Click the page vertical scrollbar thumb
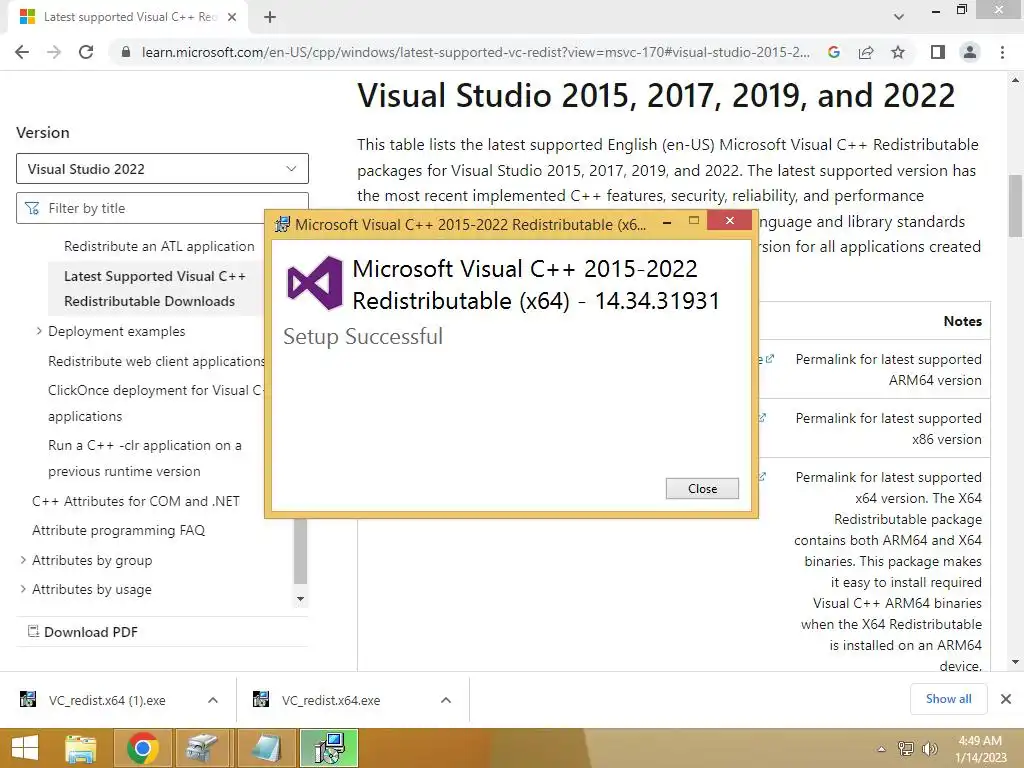The width and height of the screenshot is (1024, 768). click(x=1015, y=205)
